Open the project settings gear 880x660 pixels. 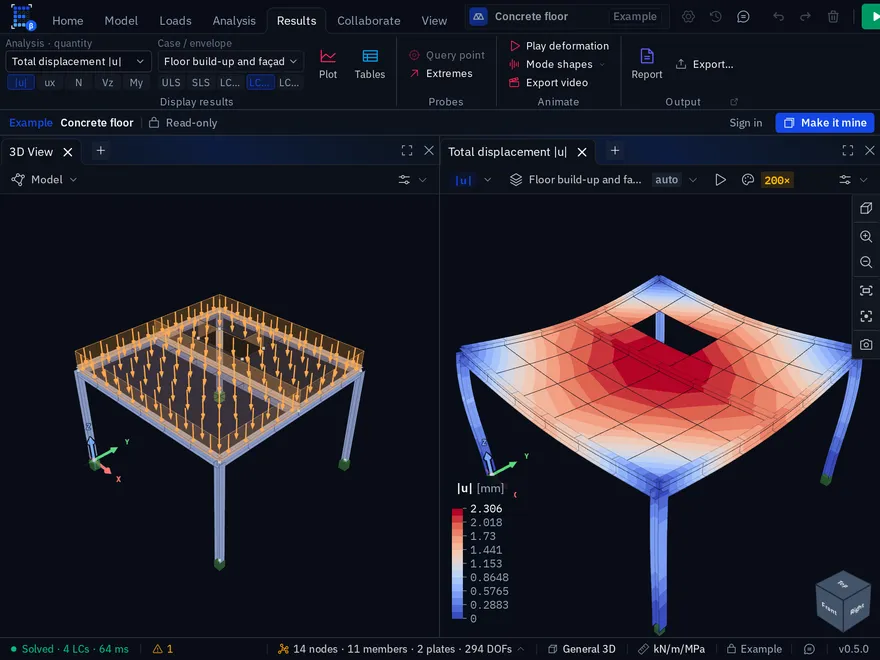pyautogui.click(x=688, y=17)
